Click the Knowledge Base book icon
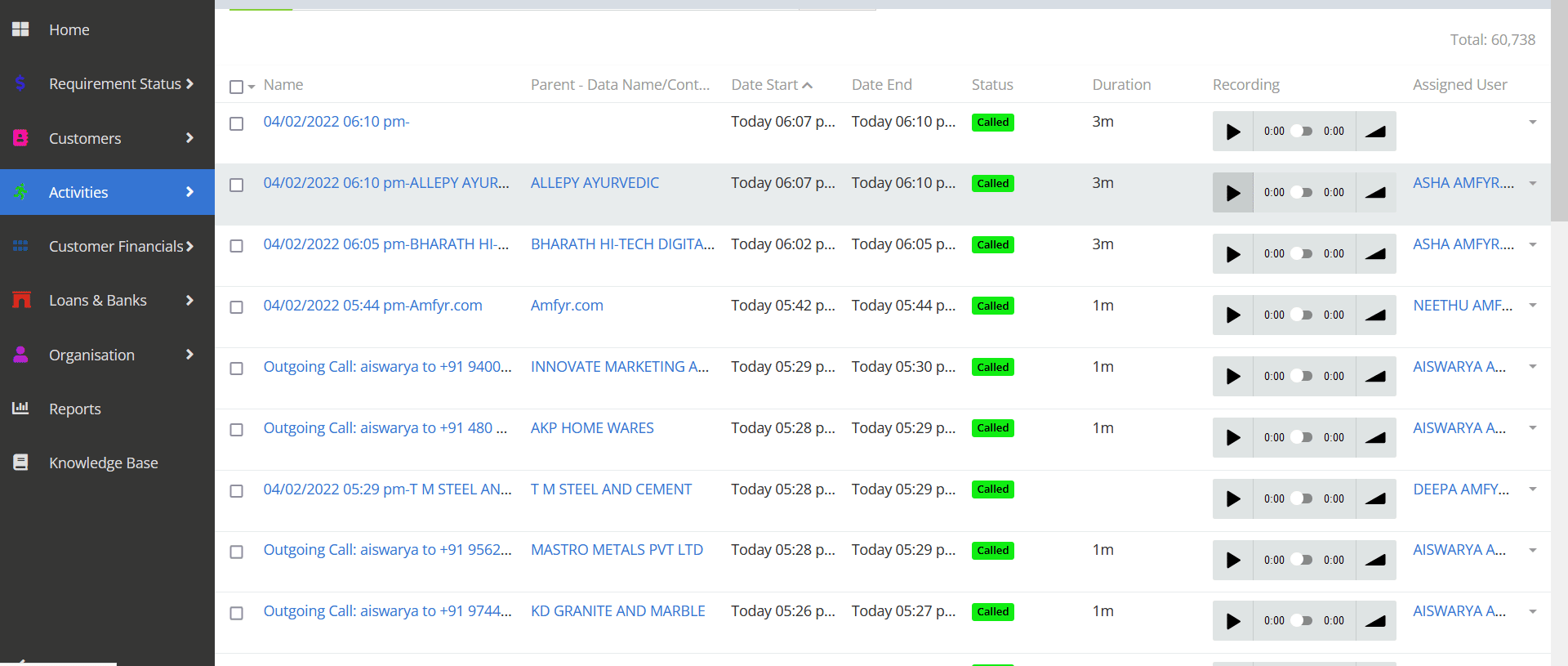 tap(20, 463)
